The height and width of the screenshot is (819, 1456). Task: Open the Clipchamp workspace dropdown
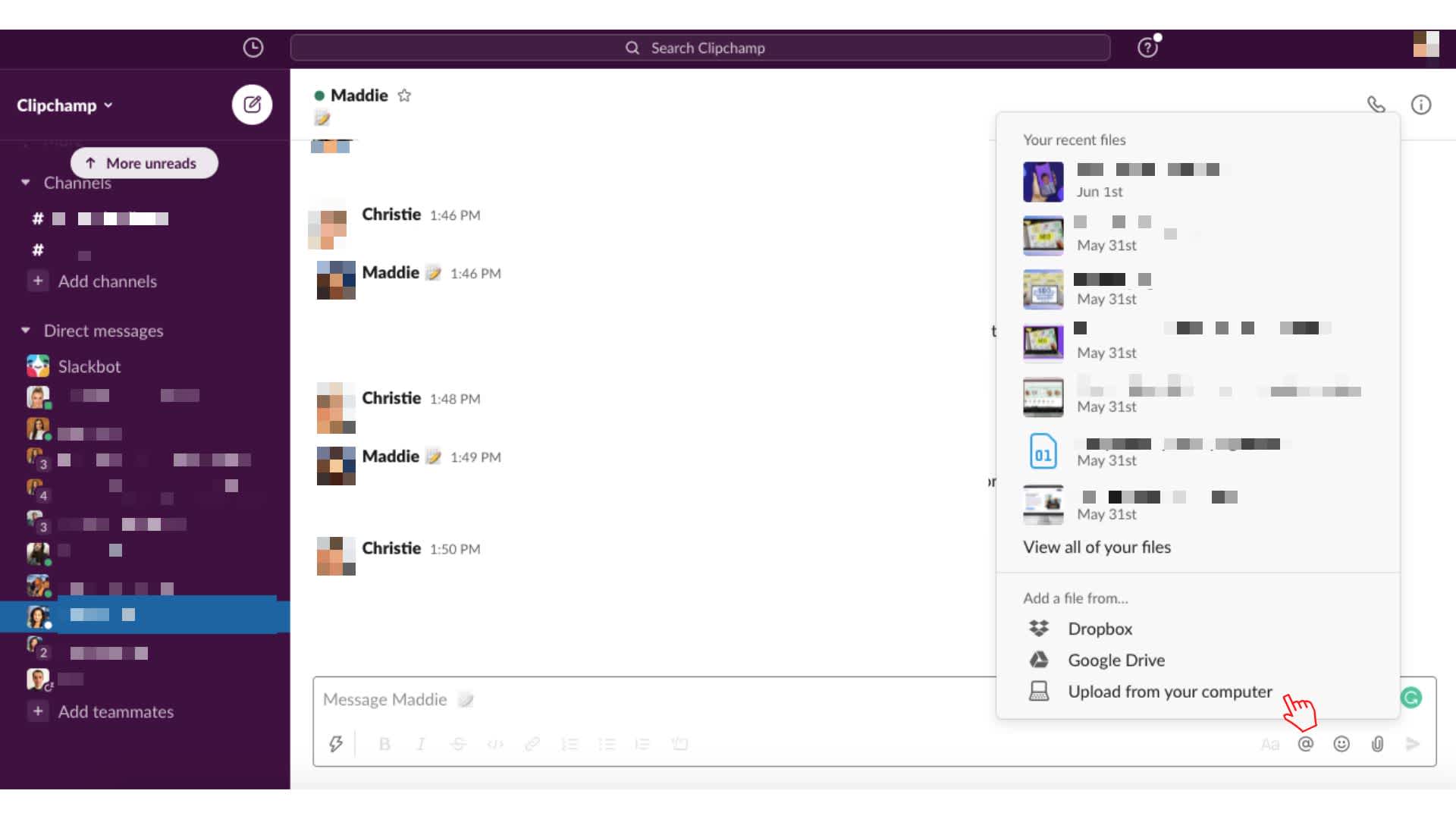coord(65,105)
